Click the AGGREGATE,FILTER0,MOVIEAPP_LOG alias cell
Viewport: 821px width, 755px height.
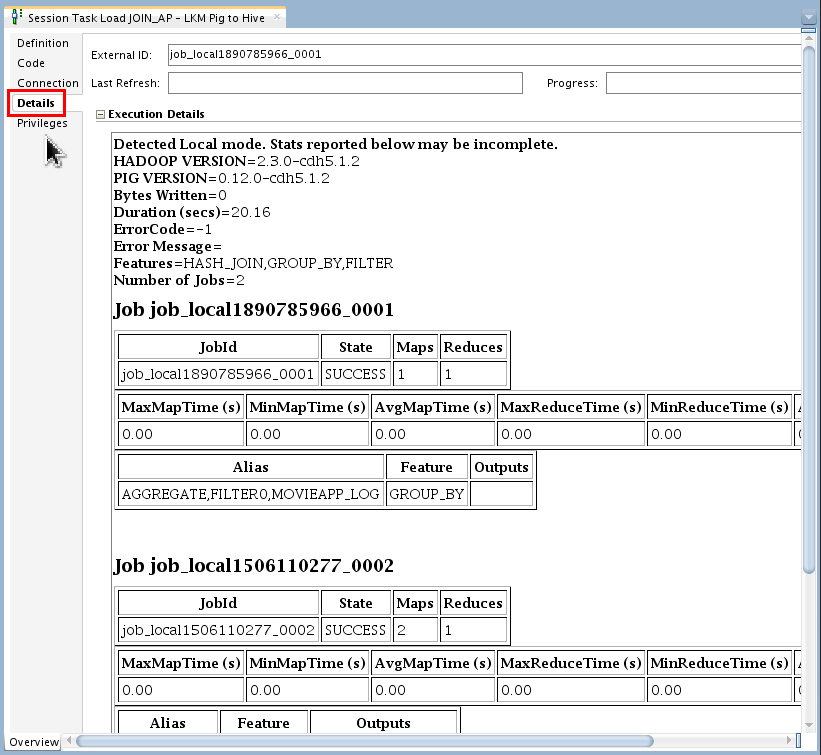tap(251, 494)
